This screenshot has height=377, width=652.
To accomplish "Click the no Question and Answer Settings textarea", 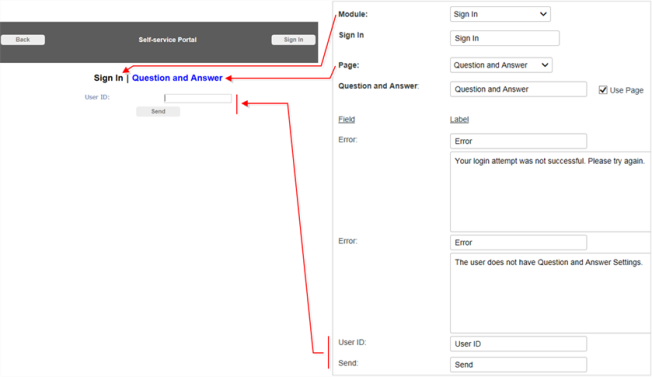I will click(x=550, y=293).
